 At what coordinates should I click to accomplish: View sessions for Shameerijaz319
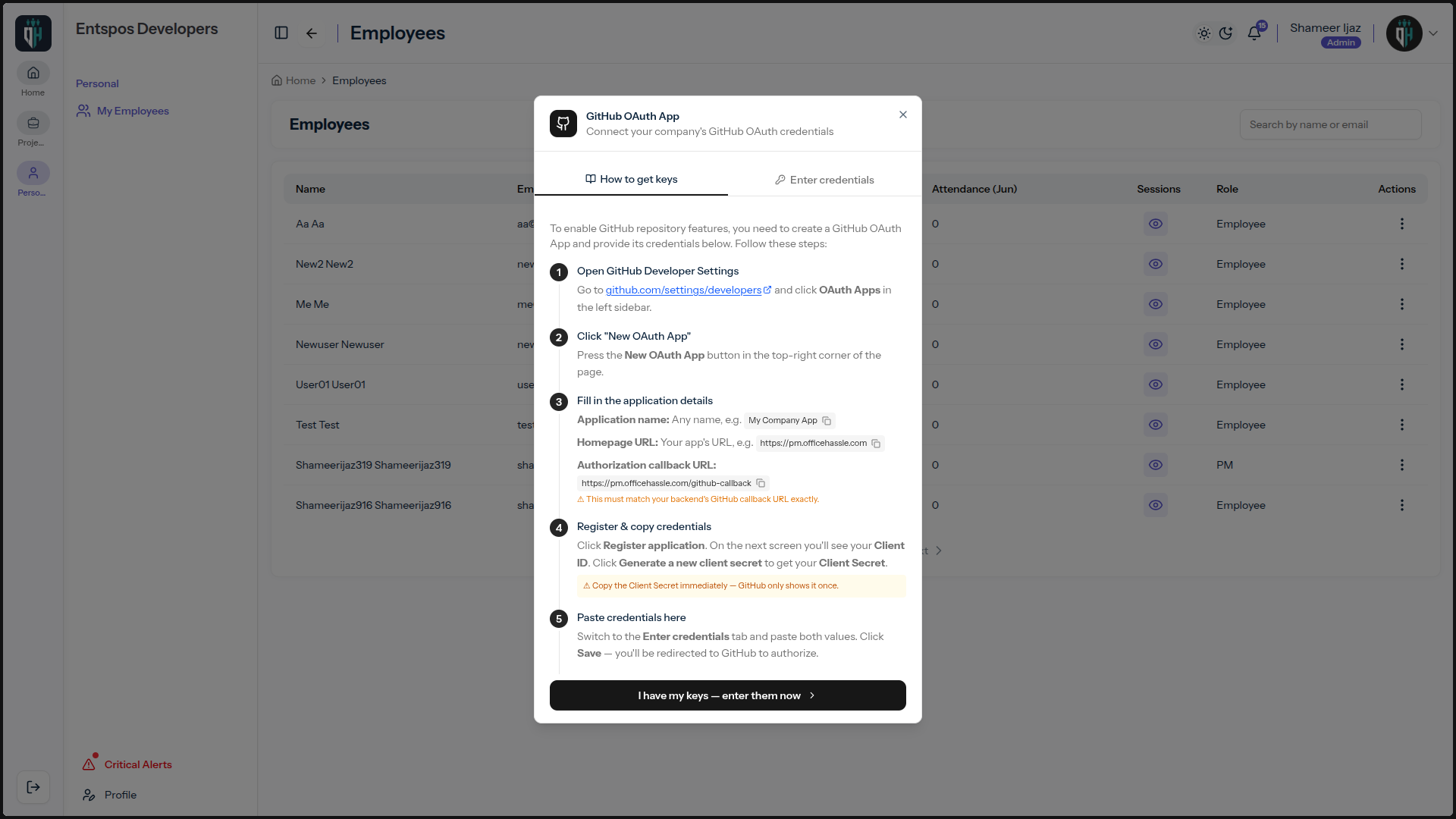[x=1156, y=465]
